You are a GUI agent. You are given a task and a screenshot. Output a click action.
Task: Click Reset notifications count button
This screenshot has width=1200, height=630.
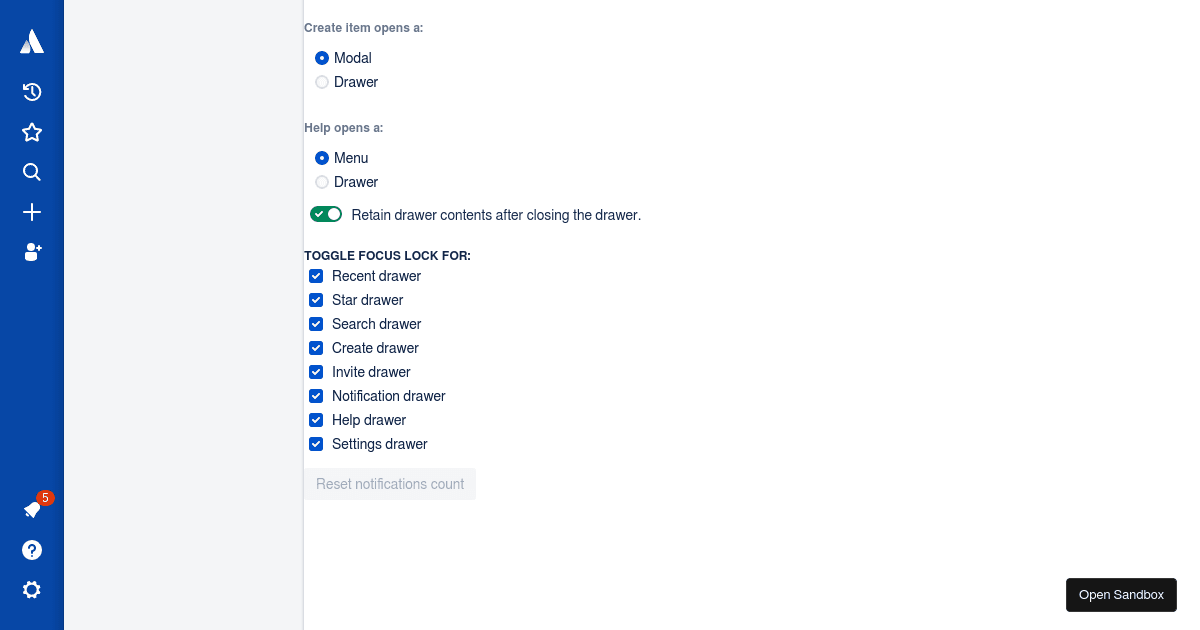click(390, 484)
